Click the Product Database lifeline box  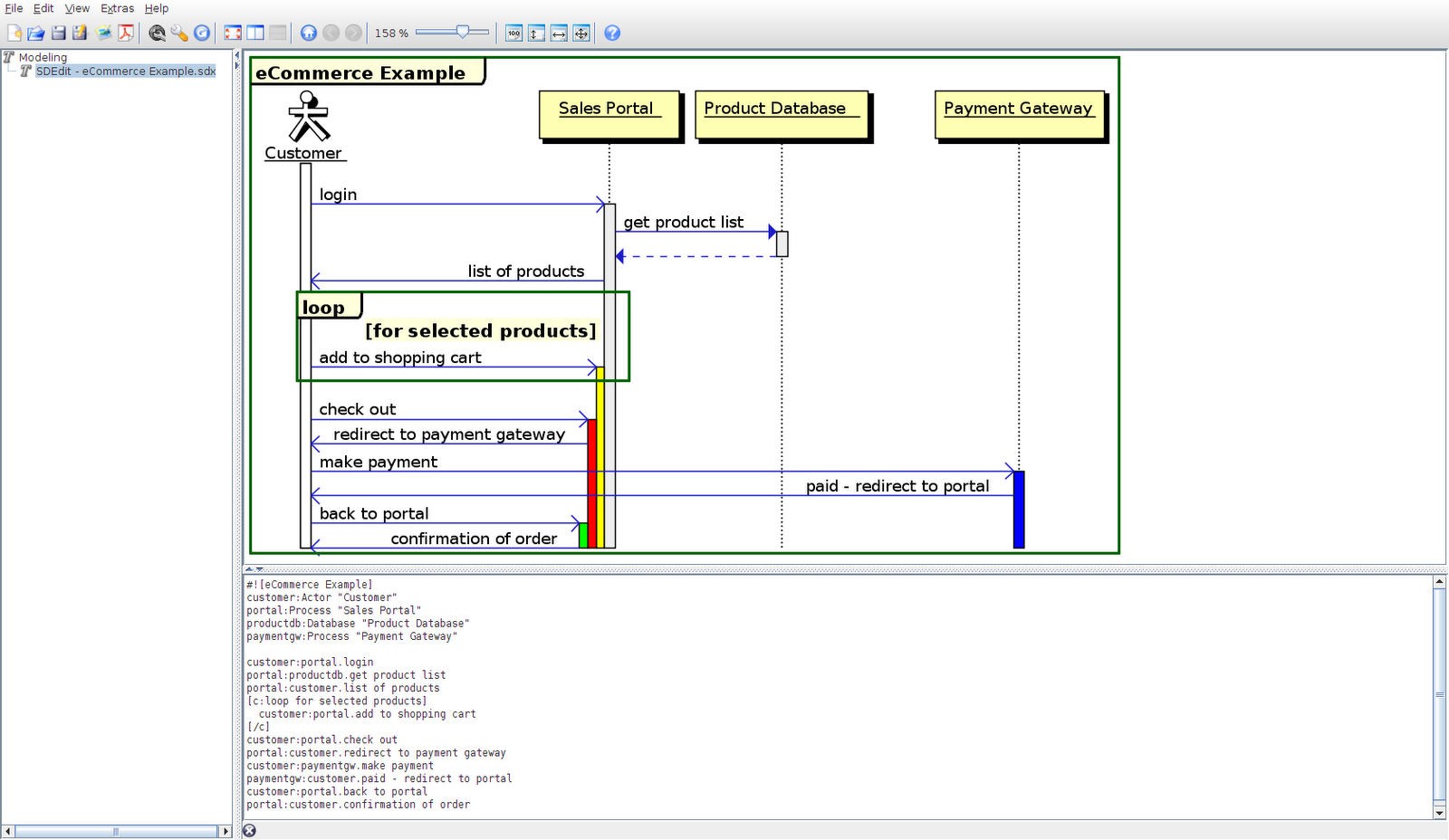coord(782,114)
